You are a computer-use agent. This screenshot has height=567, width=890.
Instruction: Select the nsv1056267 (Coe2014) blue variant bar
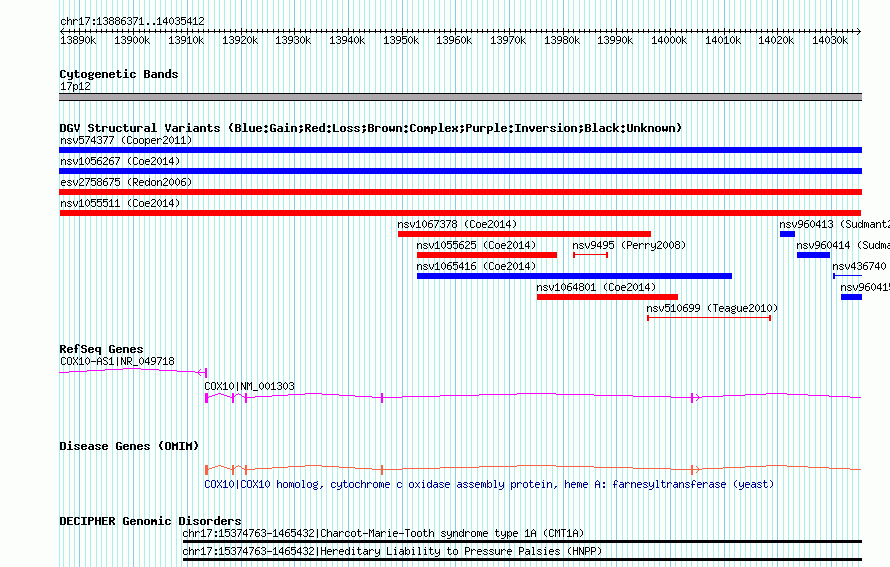[x=460, y=171]
